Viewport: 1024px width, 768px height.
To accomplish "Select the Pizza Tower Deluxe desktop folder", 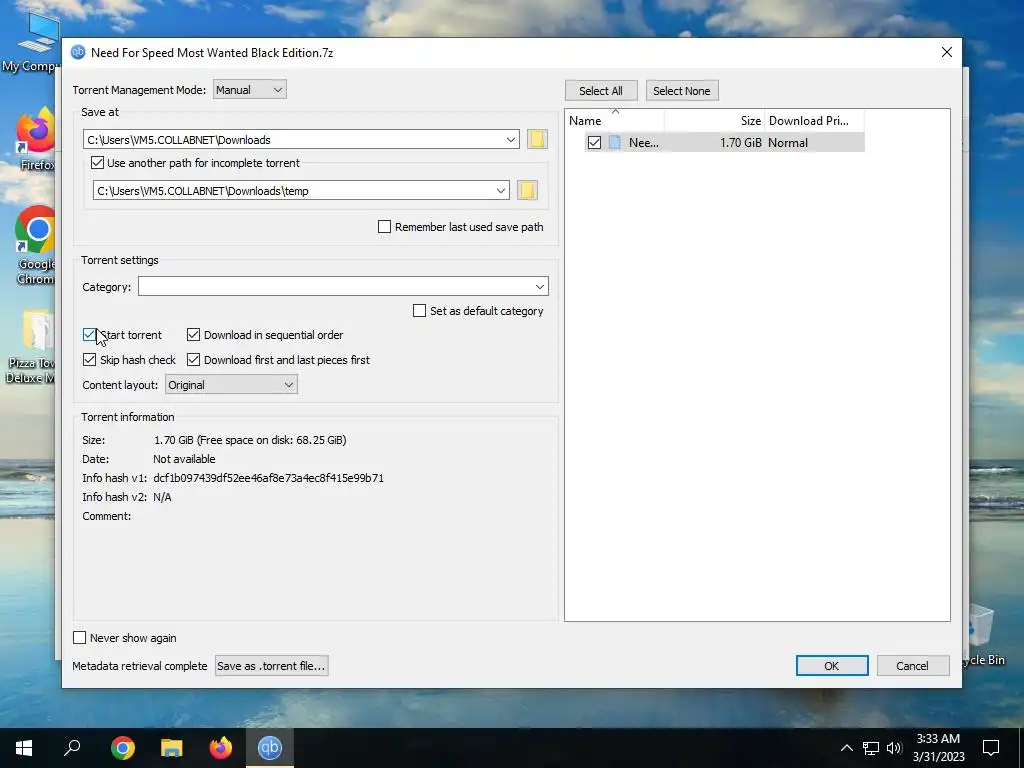I will [x=31, y=346].
